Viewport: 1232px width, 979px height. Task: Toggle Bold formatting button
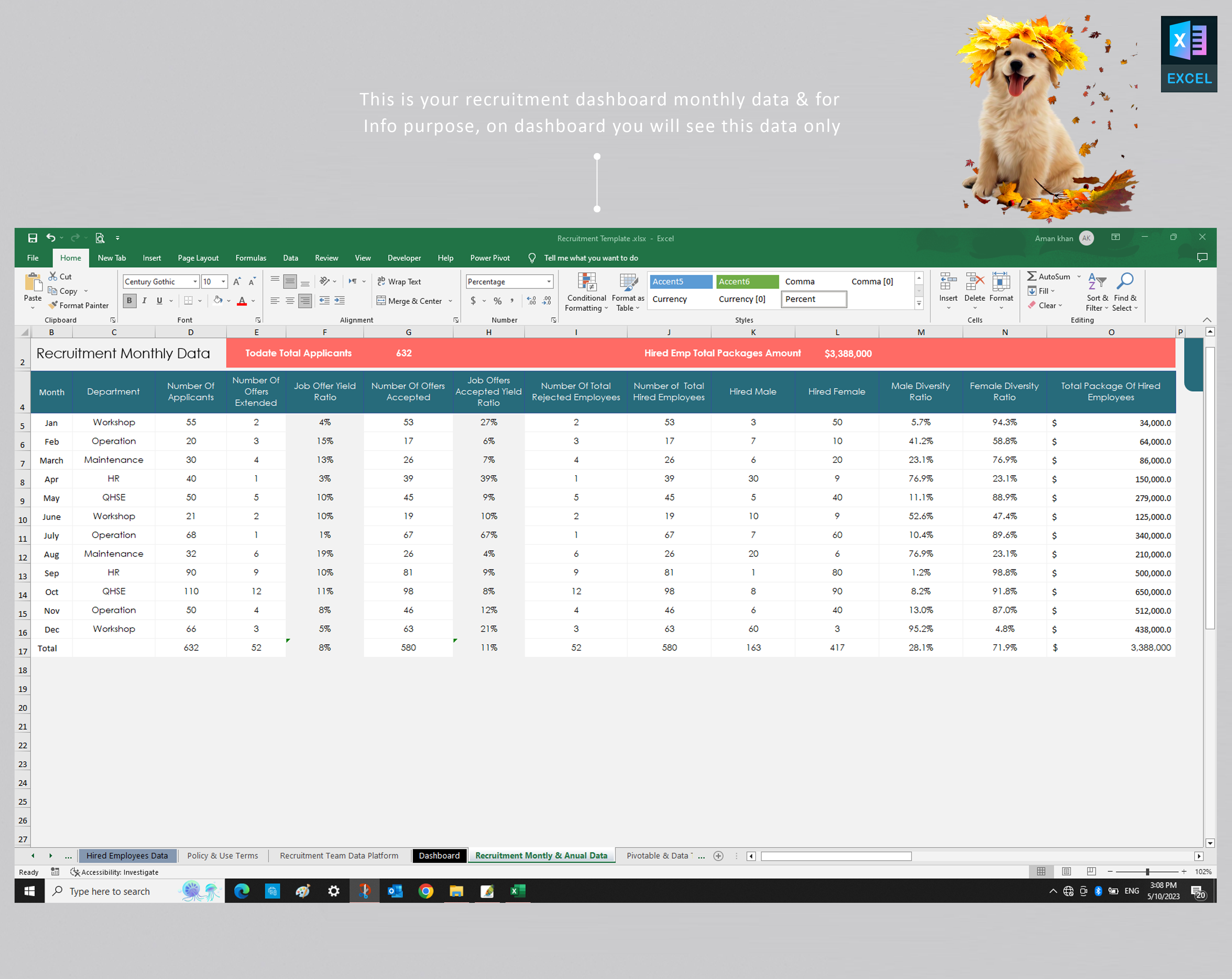[x=129, y=301]
